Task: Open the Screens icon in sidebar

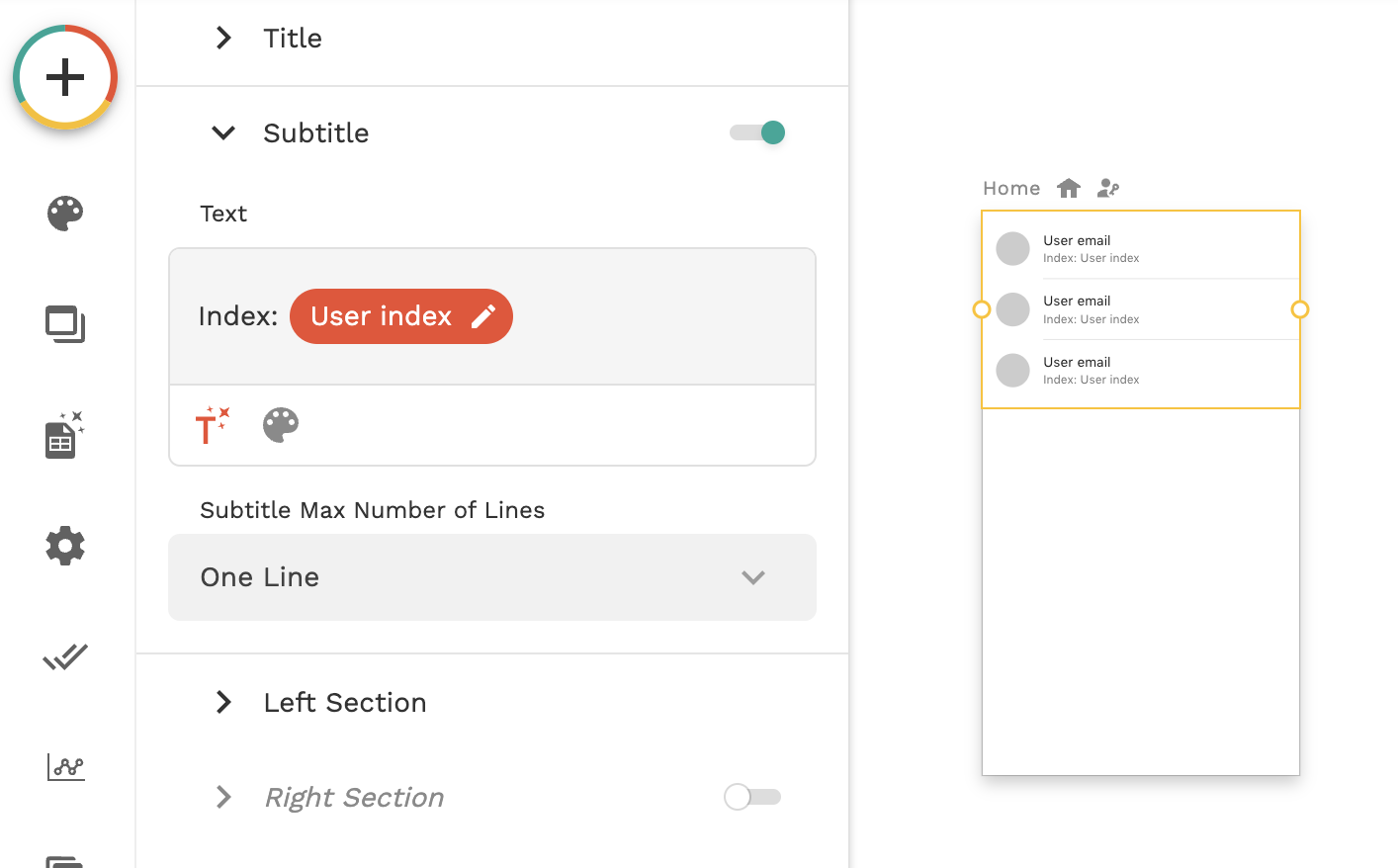Action: coord(65,324)
